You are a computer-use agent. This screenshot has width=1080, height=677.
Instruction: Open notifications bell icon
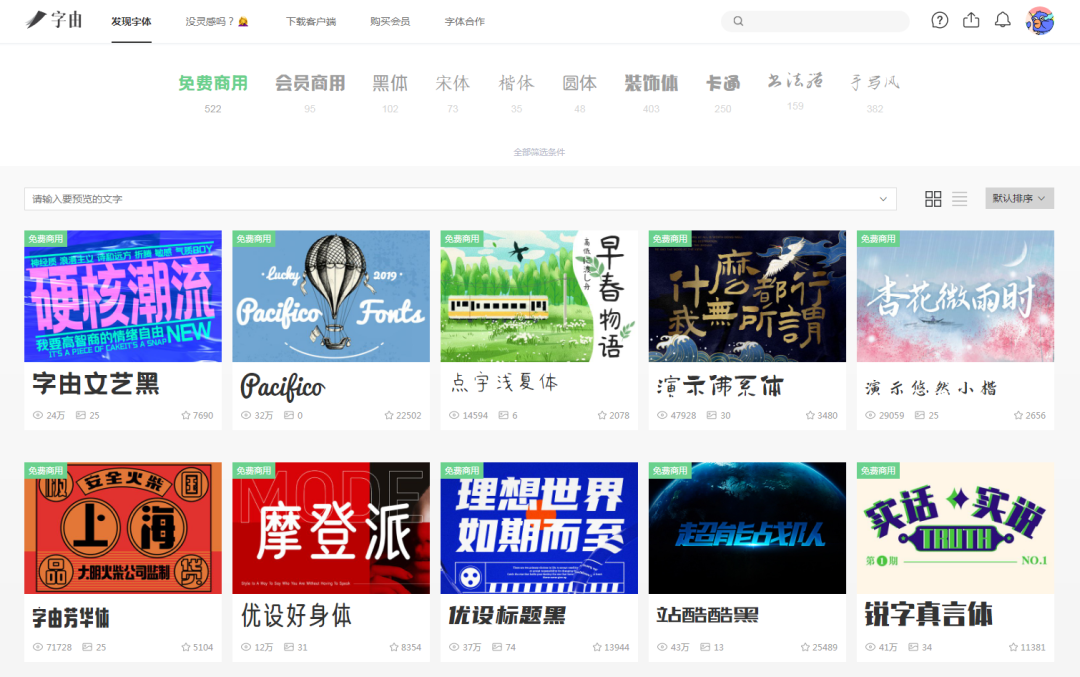[x=1002, y=20]
